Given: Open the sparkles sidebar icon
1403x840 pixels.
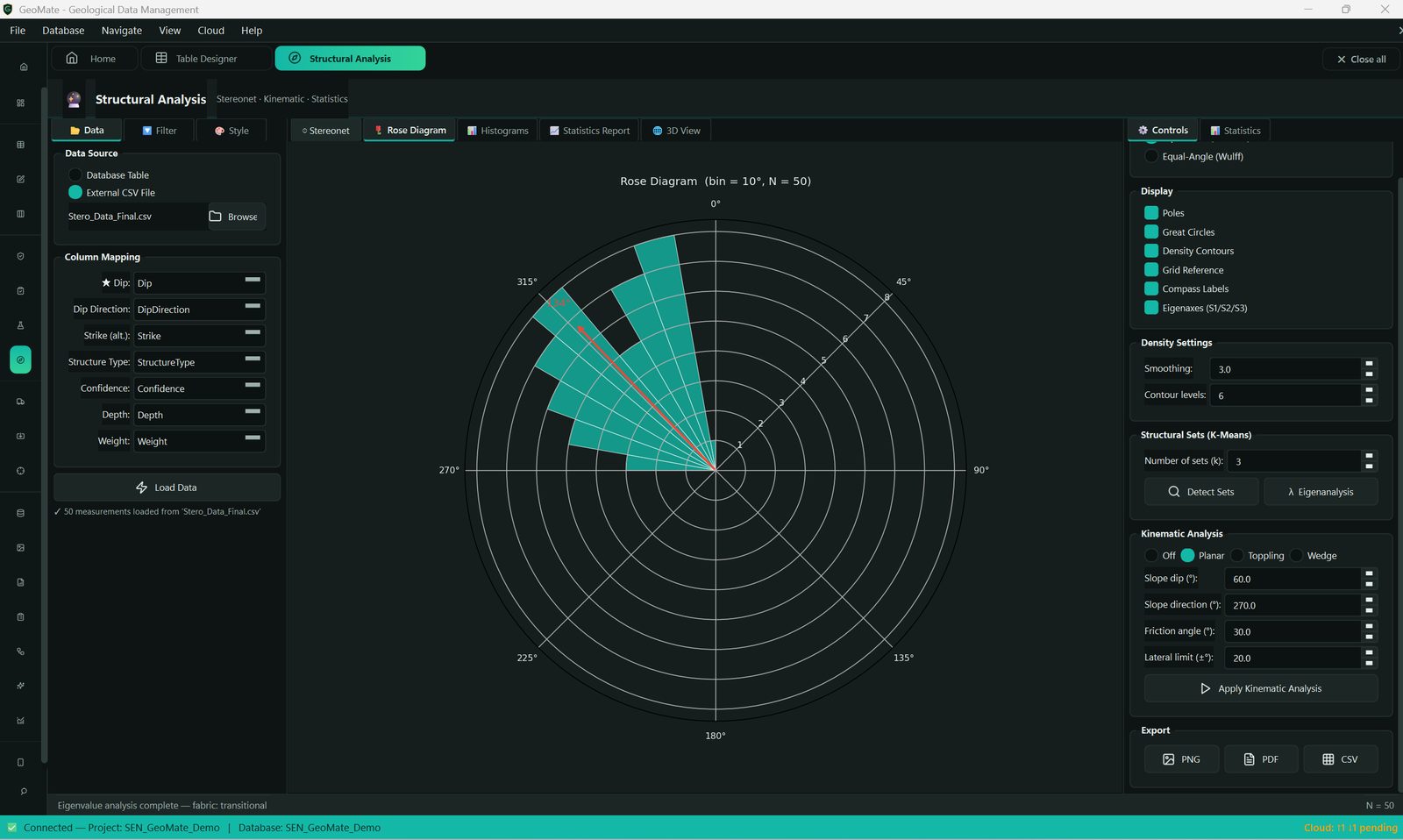Looking at the screenshot, I should [20, 686].
